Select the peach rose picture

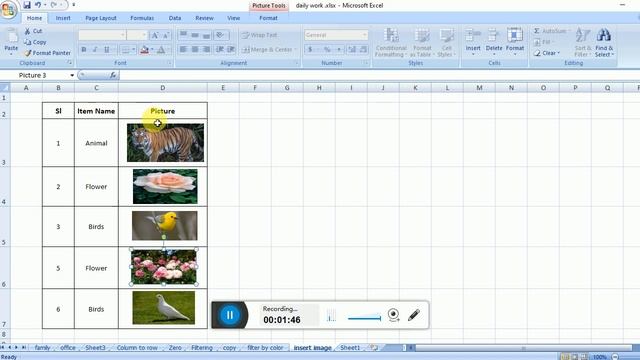[165, 187]
